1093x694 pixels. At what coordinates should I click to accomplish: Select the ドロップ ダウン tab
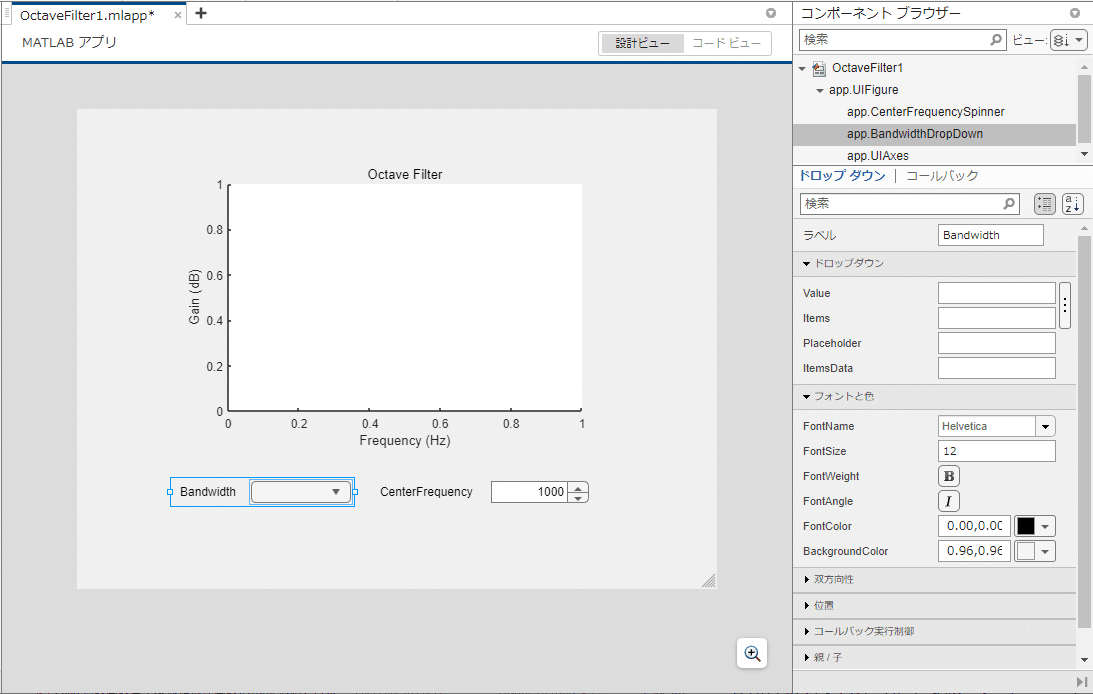842,176
